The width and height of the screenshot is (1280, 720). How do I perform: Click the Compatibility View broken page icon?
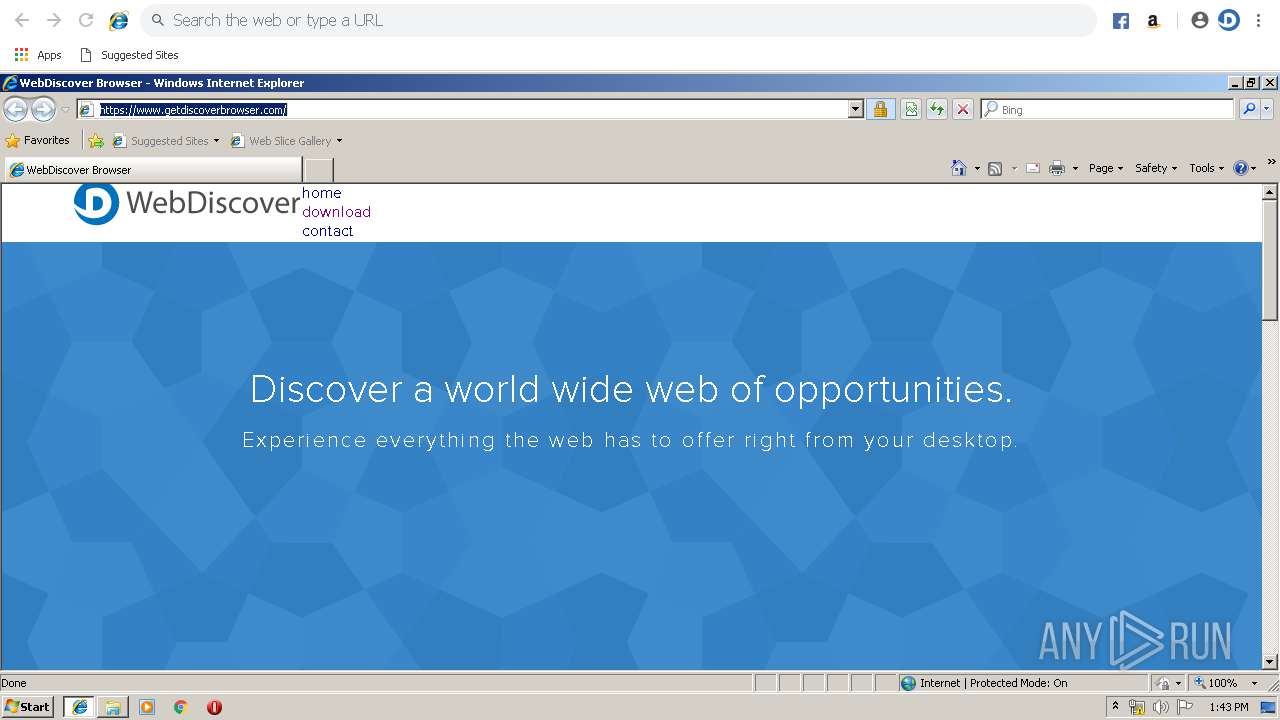[x=911, y=110]
